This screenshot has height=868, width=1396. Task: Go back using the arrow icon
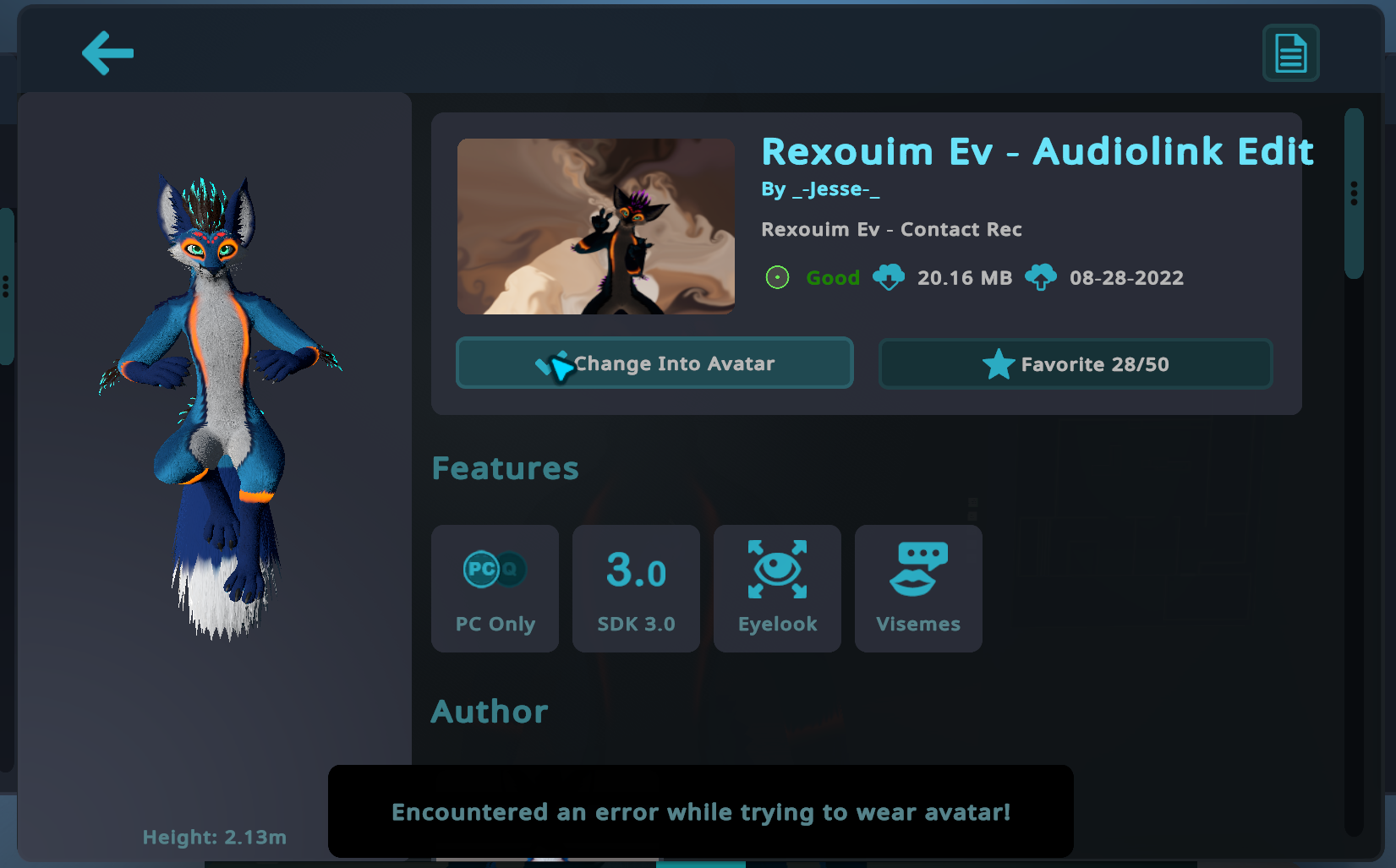pos(107,53)
